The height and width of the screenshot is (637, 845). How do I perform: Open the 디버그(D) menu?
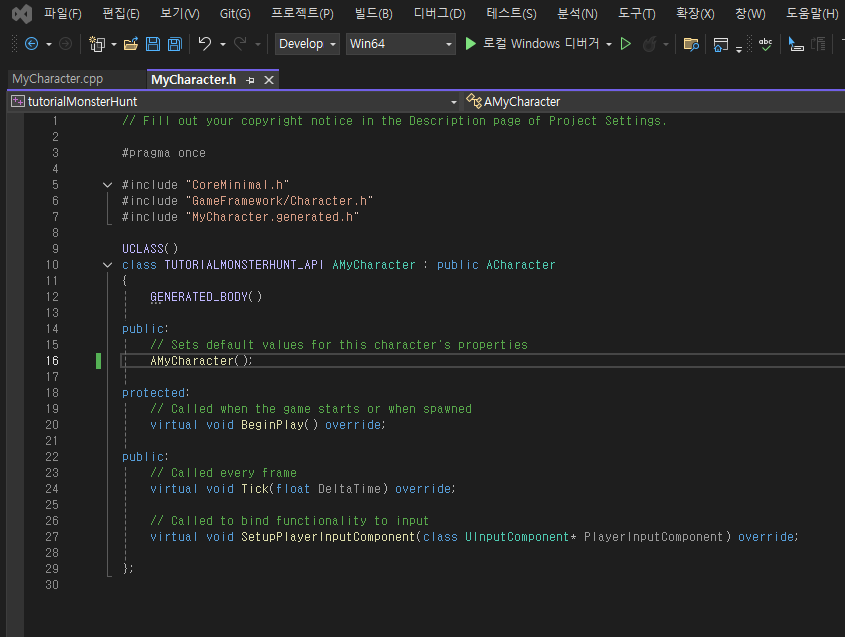pos(439,13)
